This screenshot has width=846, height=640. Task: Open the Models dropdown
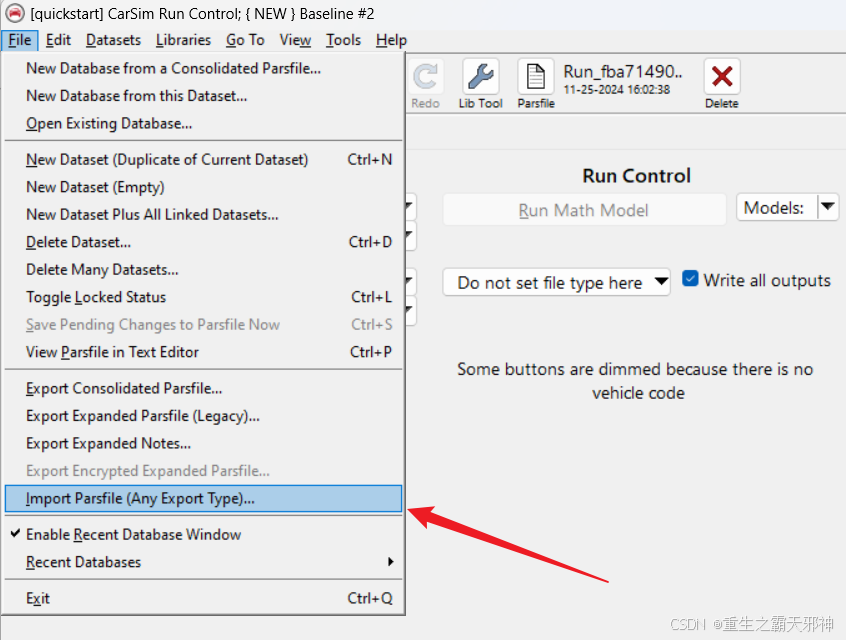788,207
